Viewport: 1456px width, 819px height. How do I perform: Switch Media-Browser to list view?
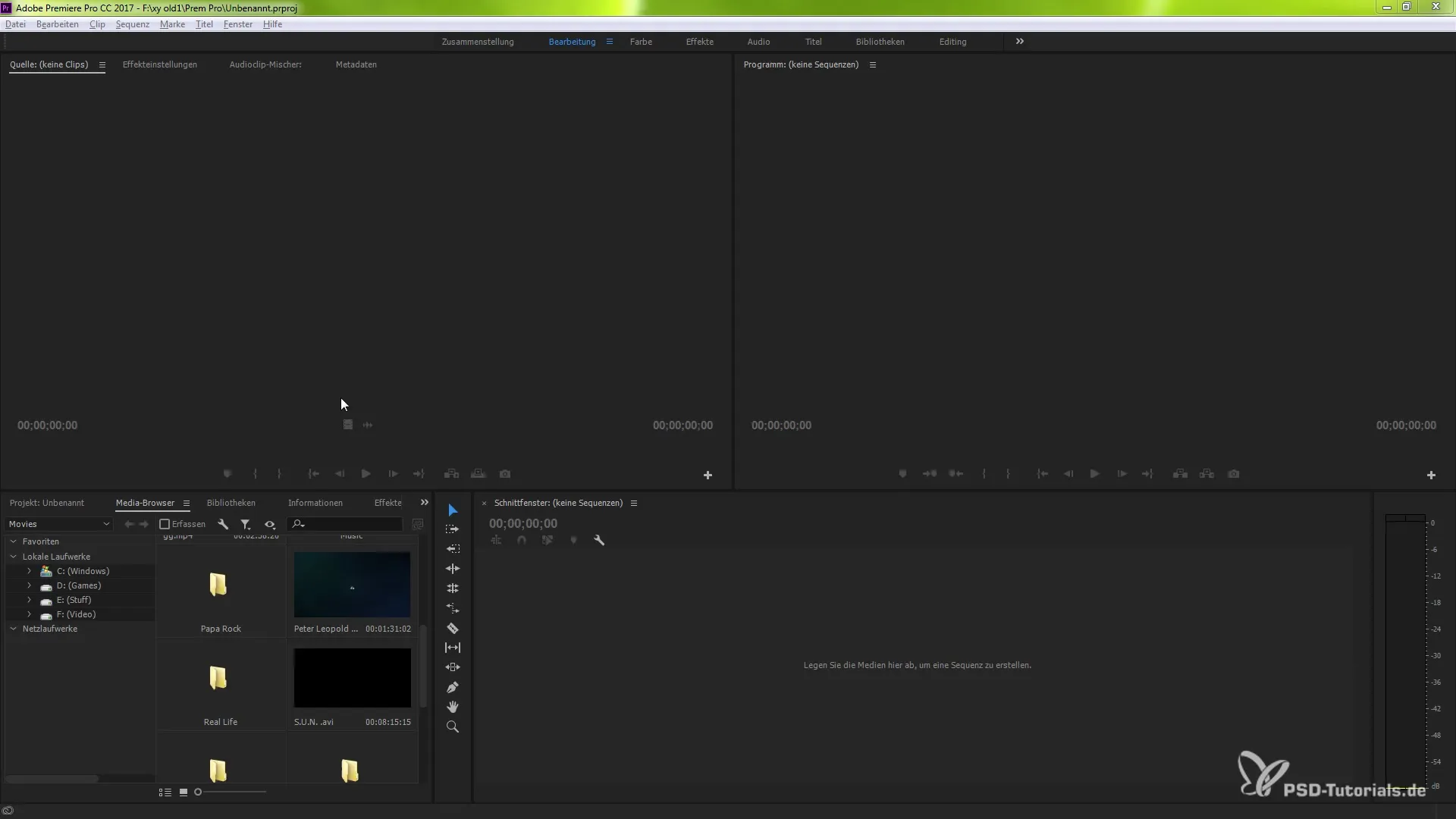165,792
